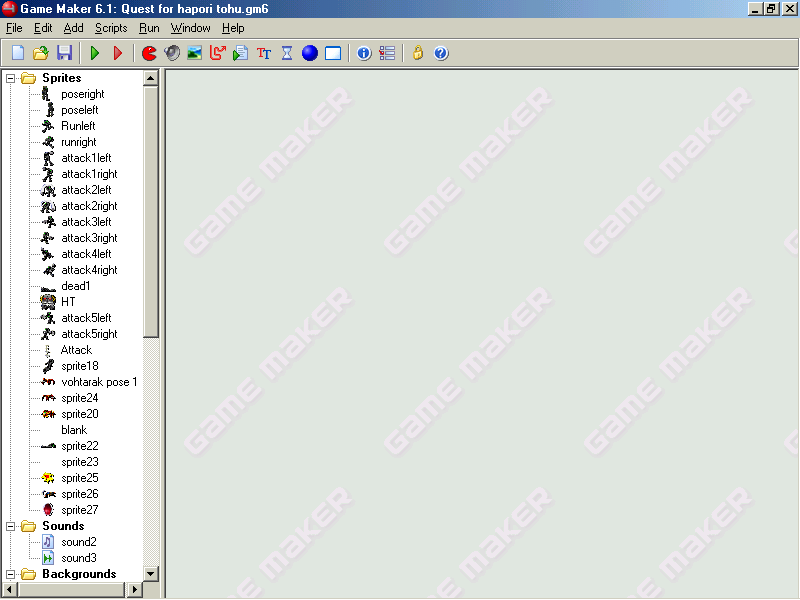Create a new script resource
Screen dimensions: 800x600
pos(239,53)
